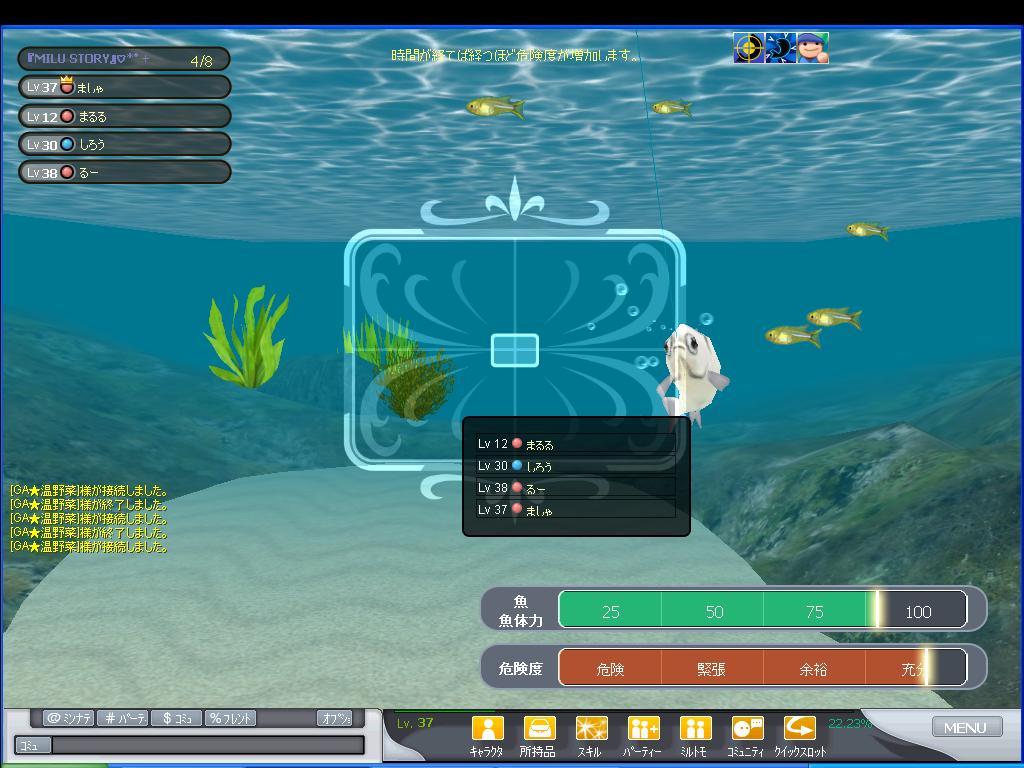
Task: Select party member しろう Lv 30 in top list
Action: tap(124, 144)
